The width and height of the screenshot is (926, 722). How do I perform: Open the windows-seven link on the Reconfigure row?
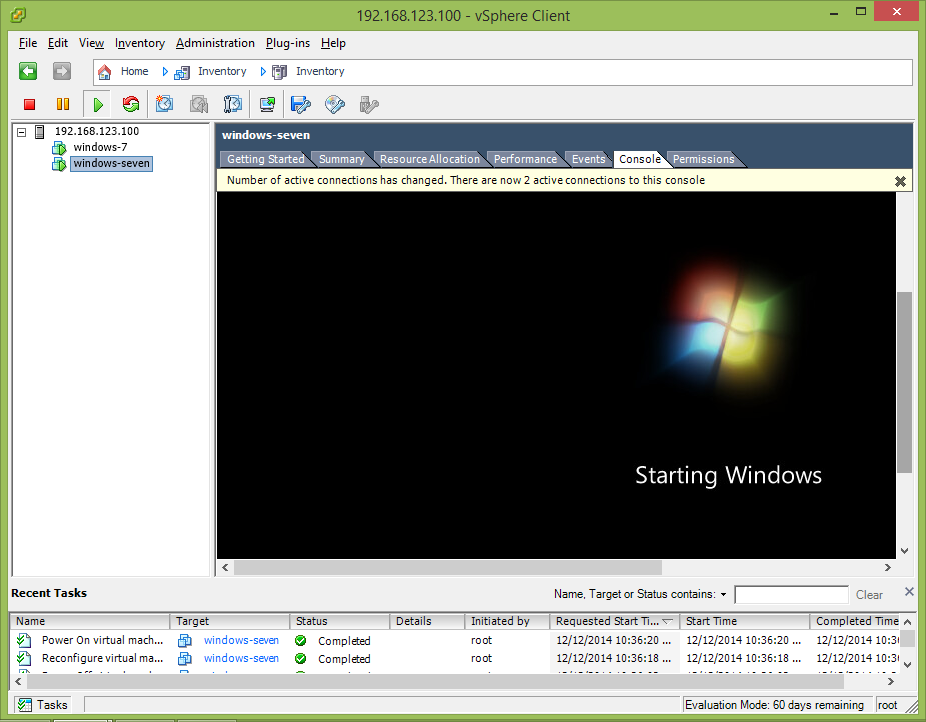[x=241, y=658]
